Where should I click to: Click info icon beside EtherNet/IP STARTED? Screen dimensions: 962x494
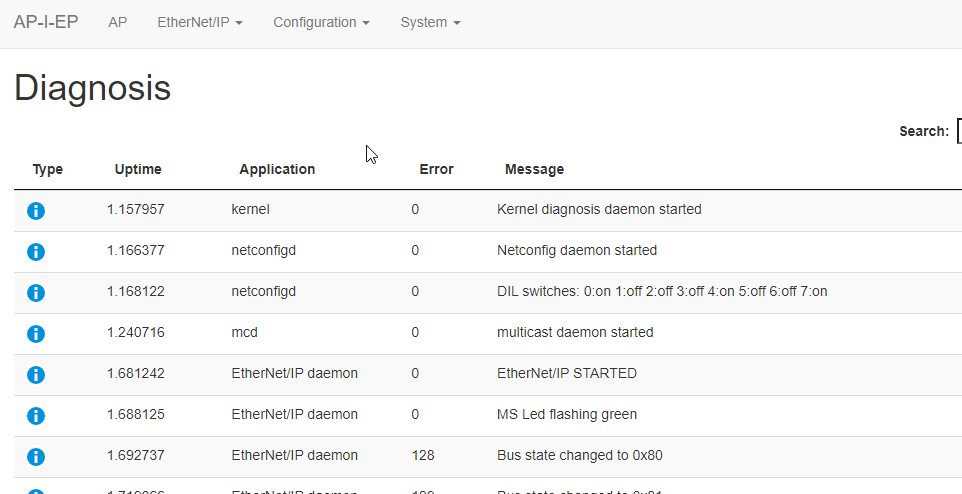click(36, 374)
